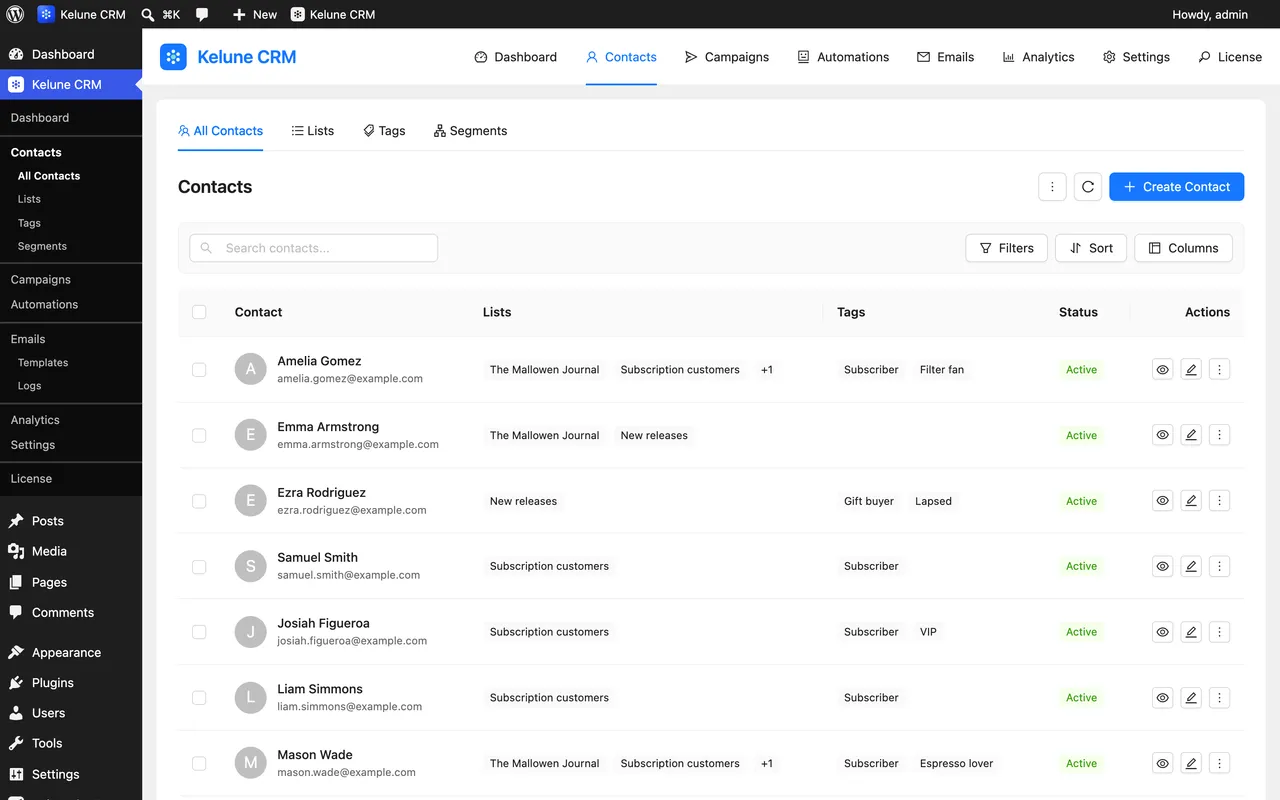Open more actions for Ezra Rodriguez
The image size is (1280, 800).
pyautogui.click(x=1219, y=501)
